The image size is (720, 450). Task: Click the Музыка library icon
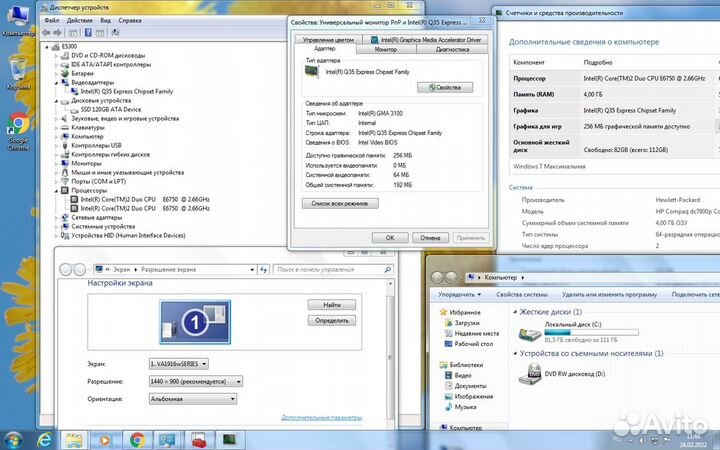click(449, 407)
